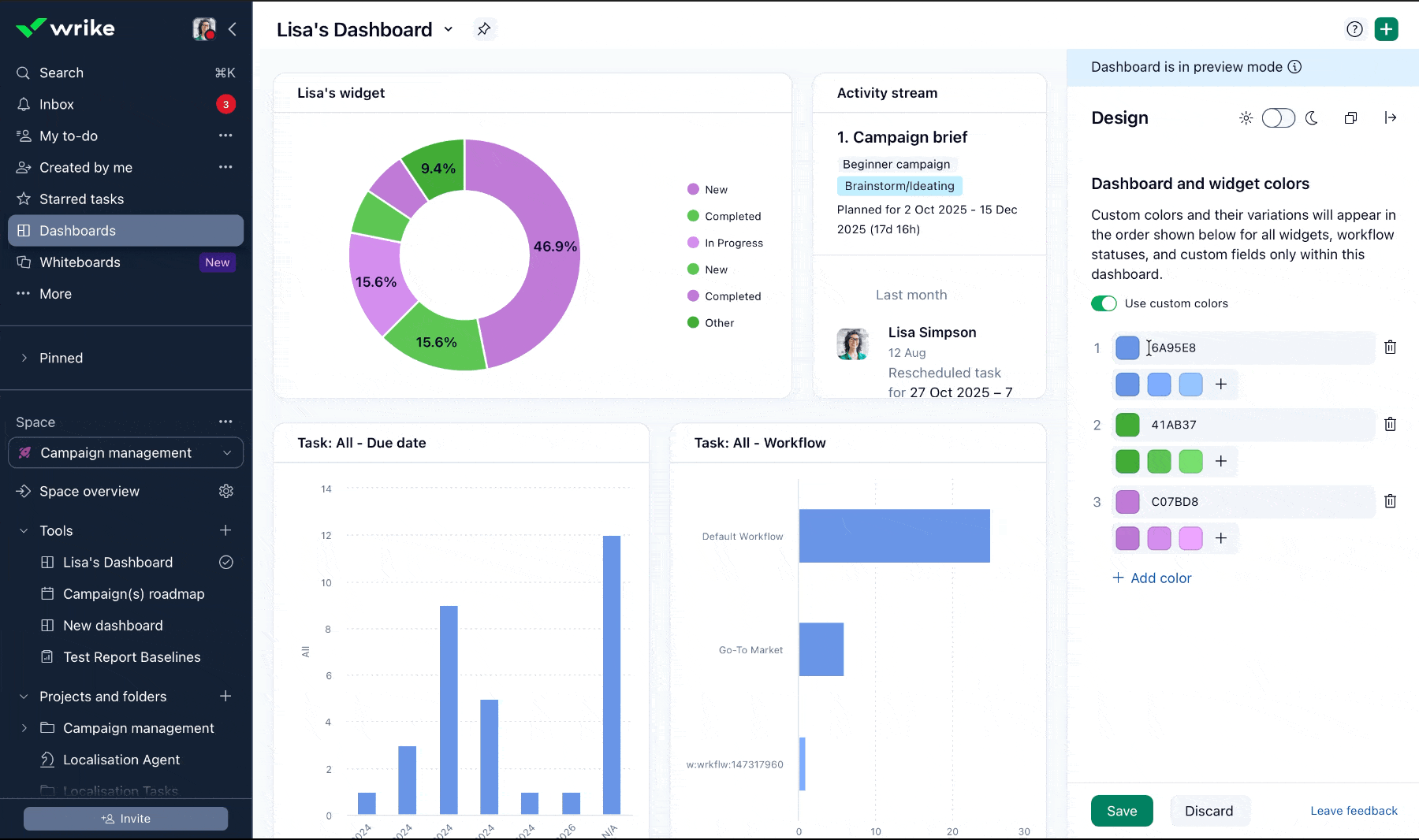Open the Campaign management space dropdown
This screenshot has width=1419, height=840.
[x=126, y=453]
